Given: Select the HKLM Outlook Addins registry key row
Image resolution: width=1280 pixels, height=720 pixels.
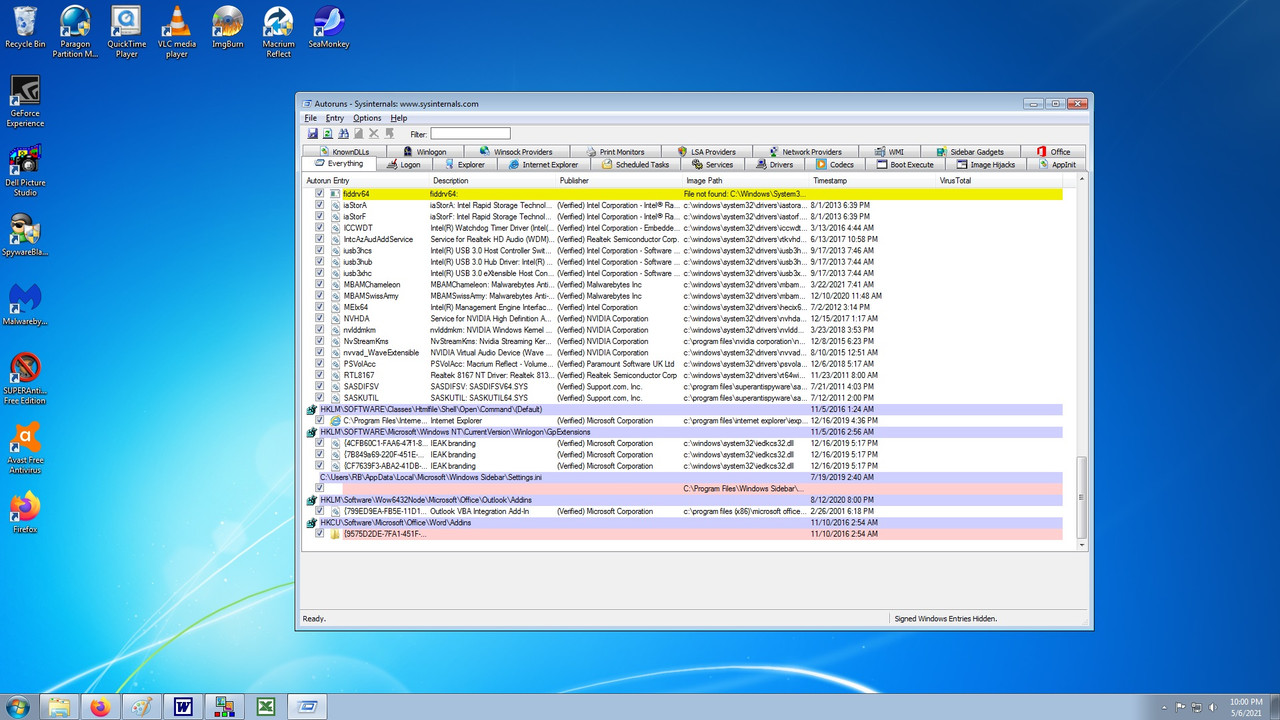Looking at the screenshot, I should [x=685, y=500].
